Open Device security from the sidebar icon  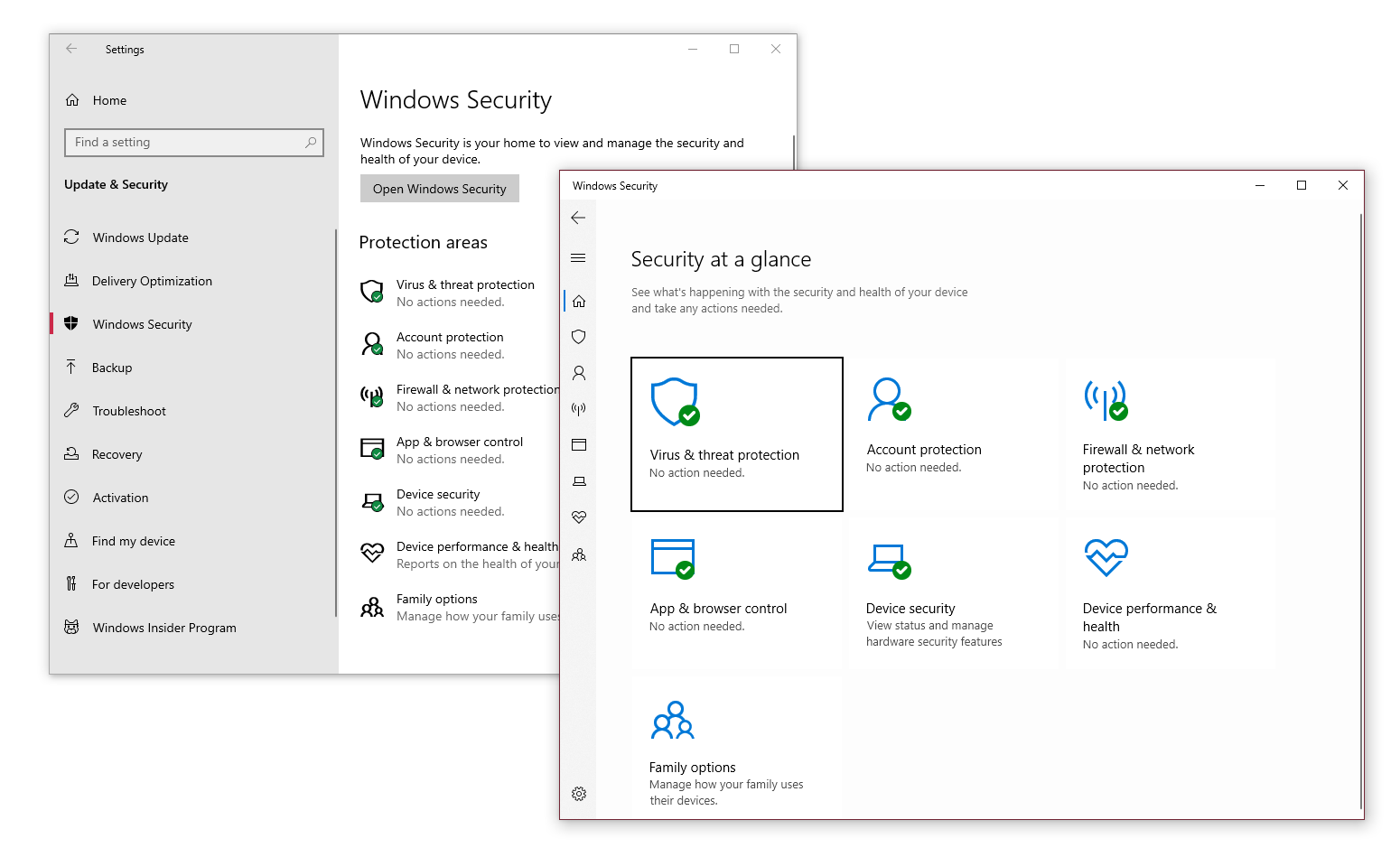coord(578,480)
